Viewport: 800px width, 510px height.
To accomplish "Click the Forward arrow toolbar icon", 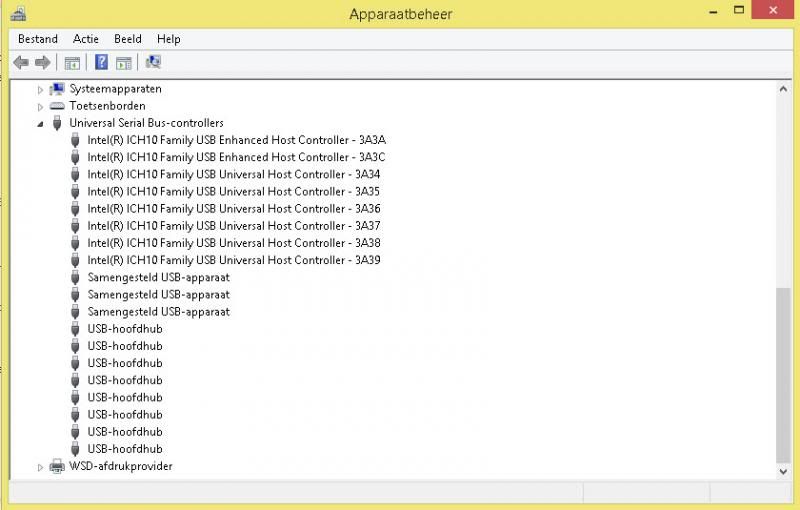I will tap(42, 63).
